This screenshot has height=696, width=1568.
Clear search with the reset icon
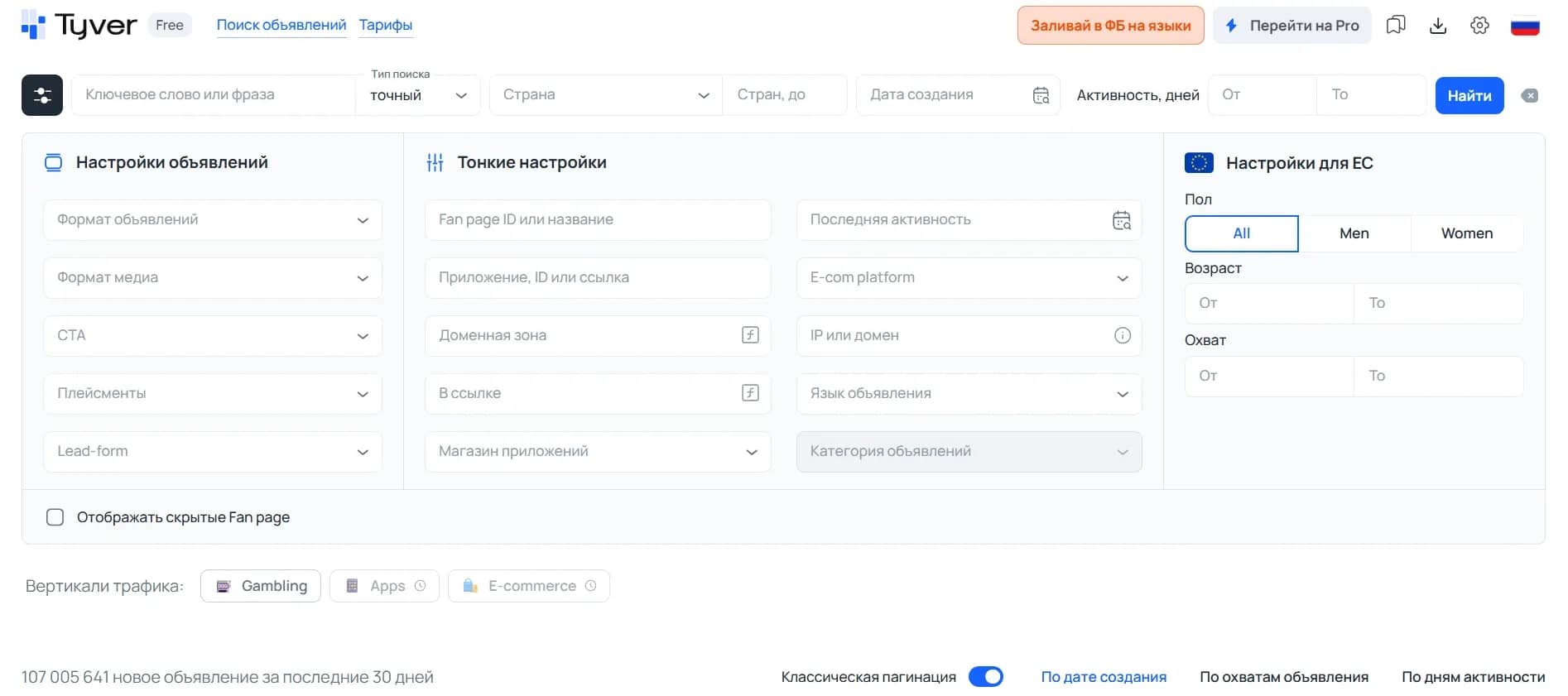click(1530, 95)
